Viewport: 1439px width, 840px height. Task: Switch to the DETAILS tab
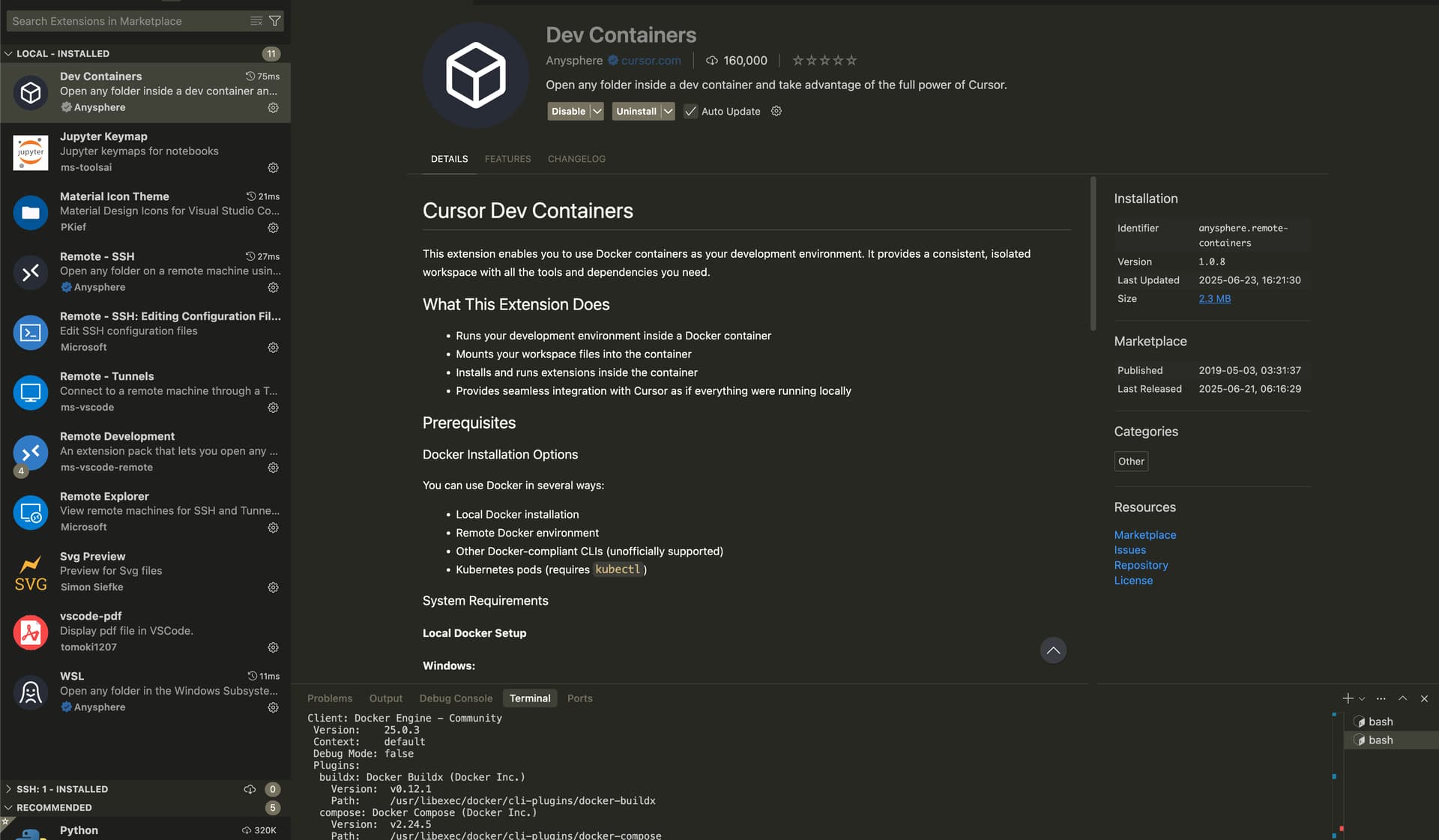point(449,159)
